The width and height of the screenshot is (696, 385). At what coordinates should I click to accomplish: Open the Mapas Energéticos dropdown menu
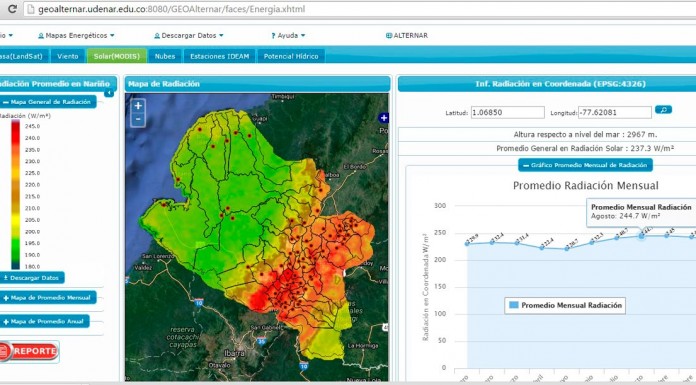(x=76, y=36)
